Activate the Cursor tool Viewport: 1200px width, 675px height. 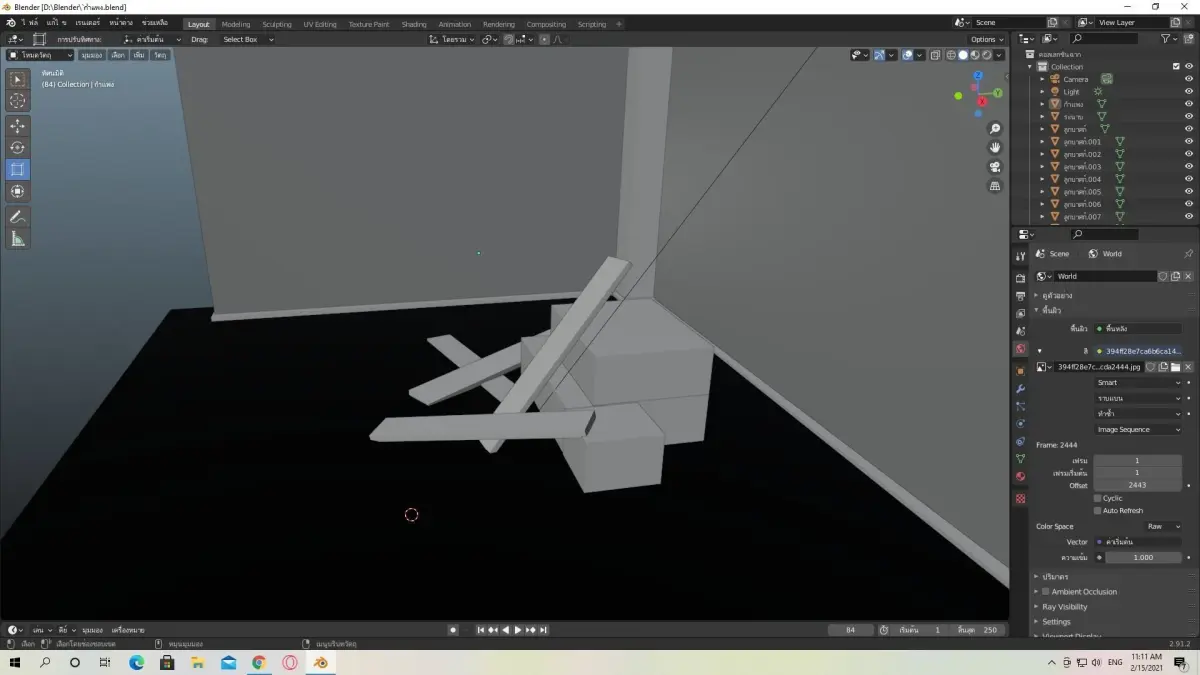[x=18, y=101]
